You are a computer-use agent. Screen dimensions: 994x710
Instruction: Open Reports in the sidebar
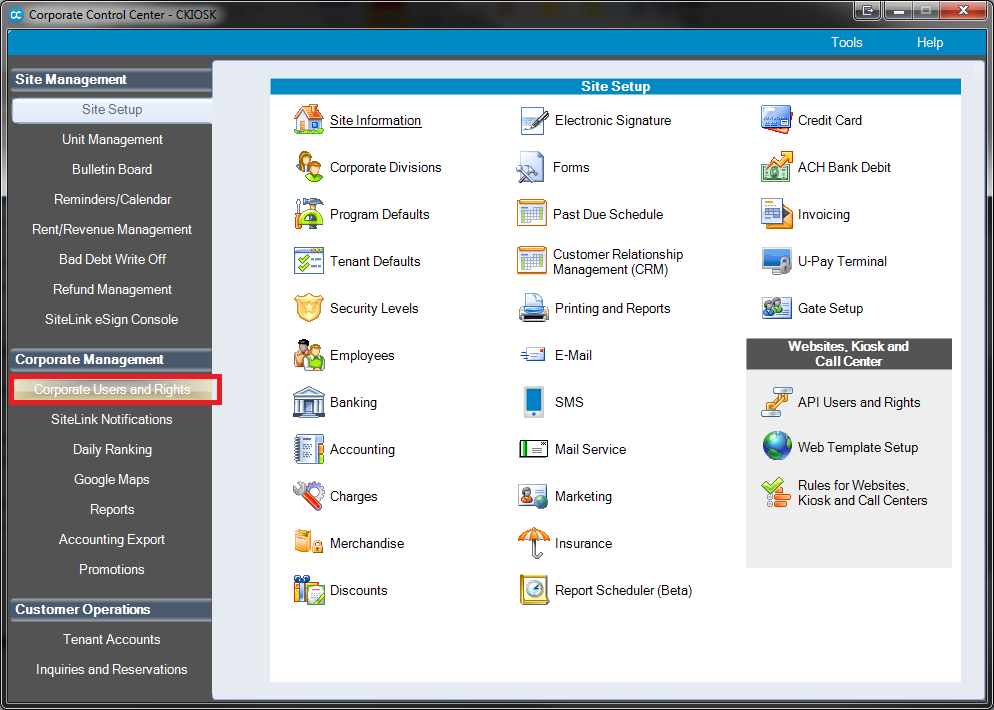pos(112,510)
